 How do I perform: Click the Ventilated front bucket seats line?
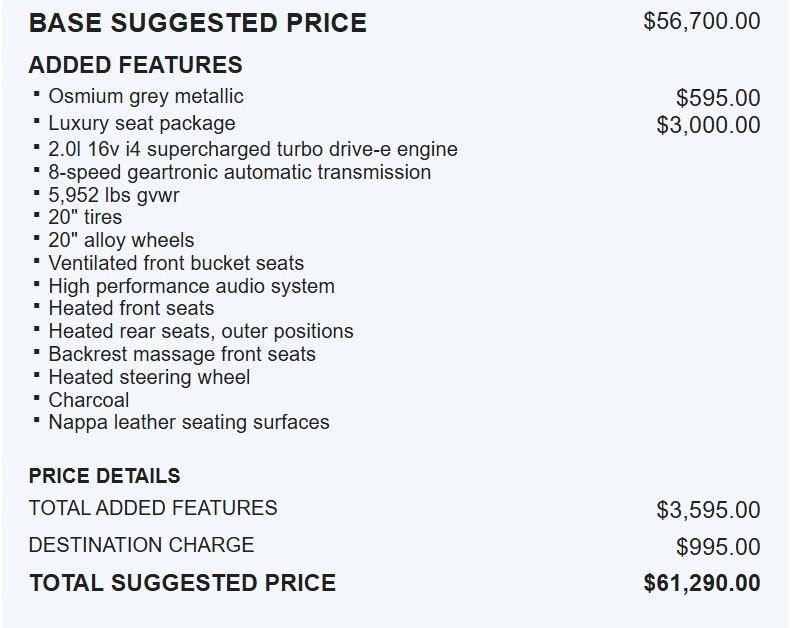pos(176,263)
